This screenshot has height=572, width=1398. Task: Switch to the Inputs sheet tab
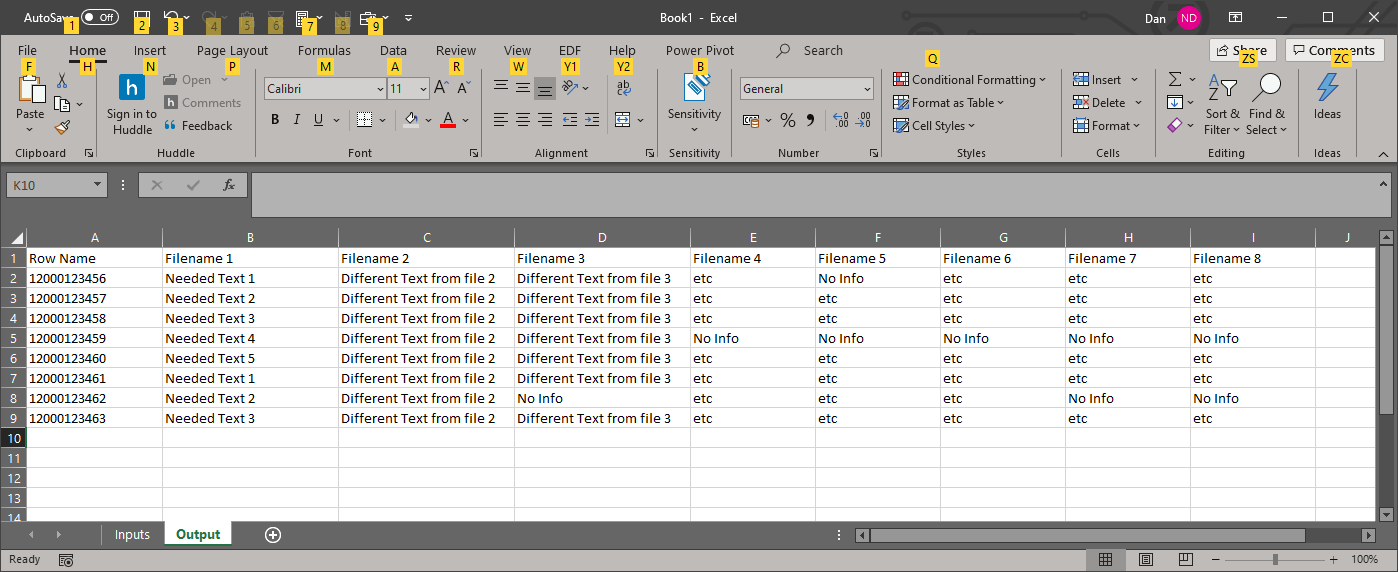click(132, 535)
